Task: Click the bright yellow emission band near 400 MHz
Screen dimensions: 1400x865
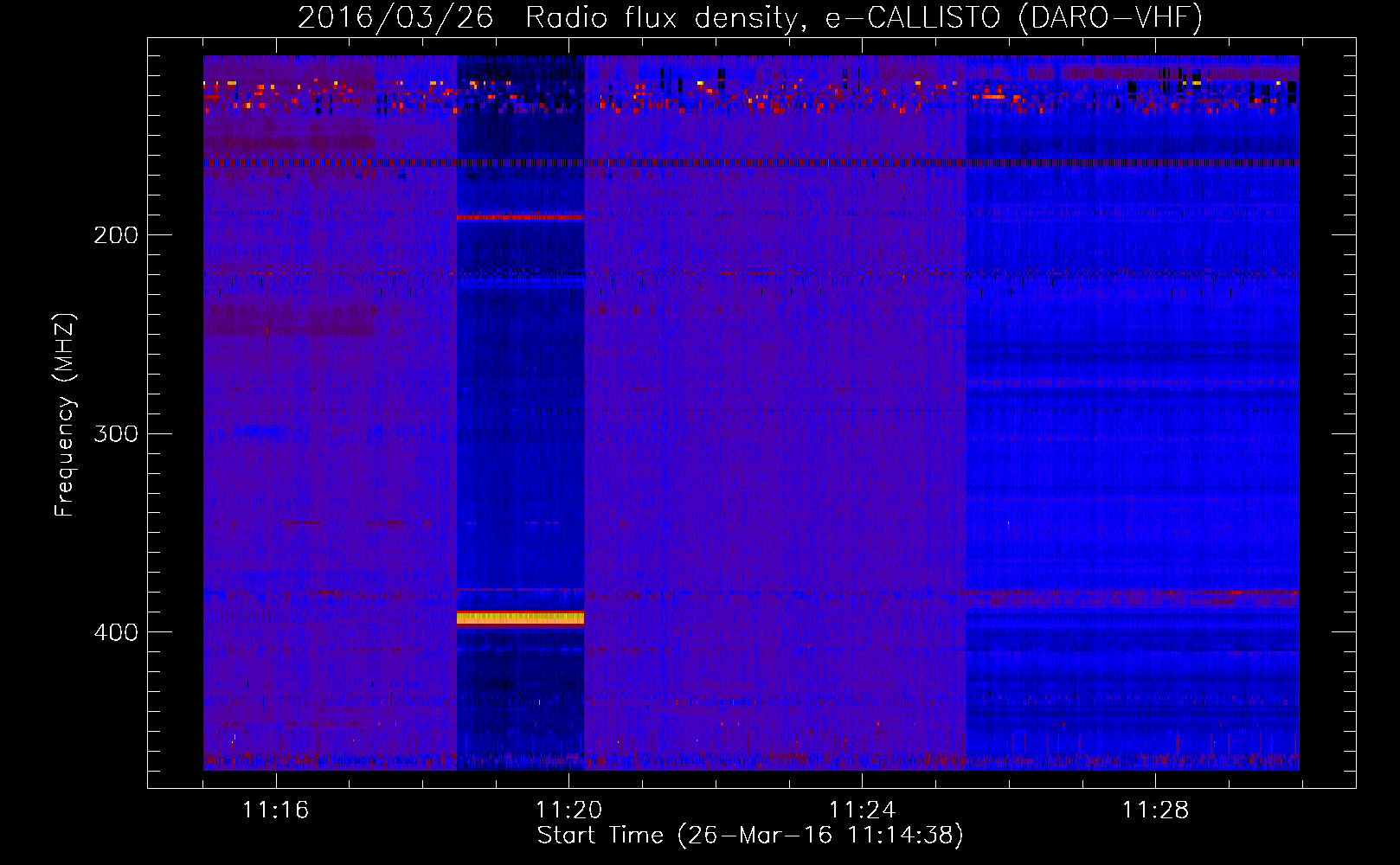Action: tap(520, 618)
